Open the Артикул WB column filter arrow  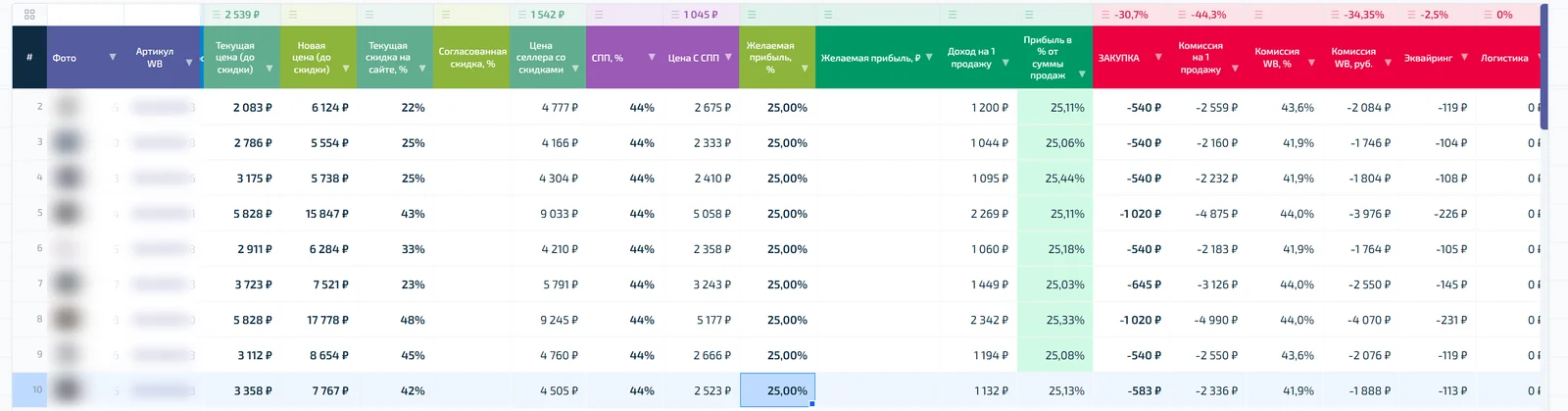pyautogui.click(x=189, y=63)
